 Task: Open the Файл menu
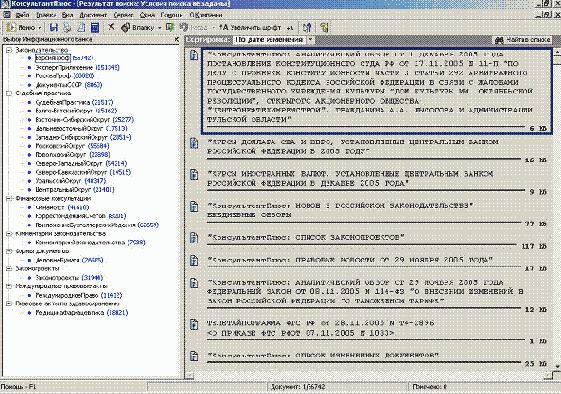[22, 15]
